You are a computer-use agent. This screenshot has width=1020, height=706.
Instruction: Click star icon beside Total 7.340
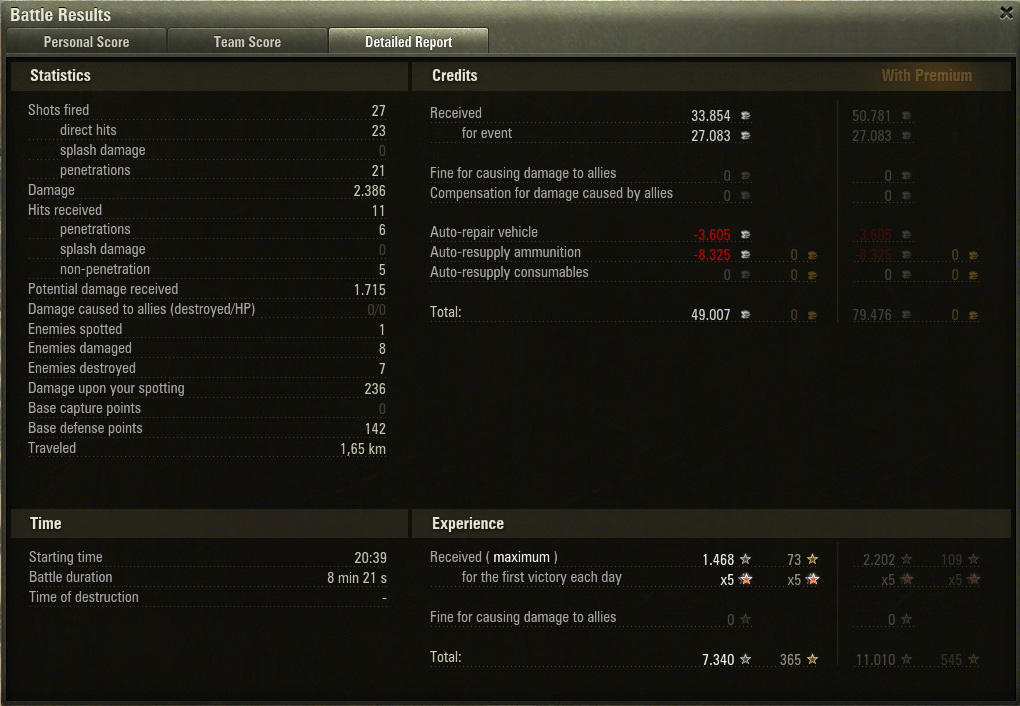(745, 659)
